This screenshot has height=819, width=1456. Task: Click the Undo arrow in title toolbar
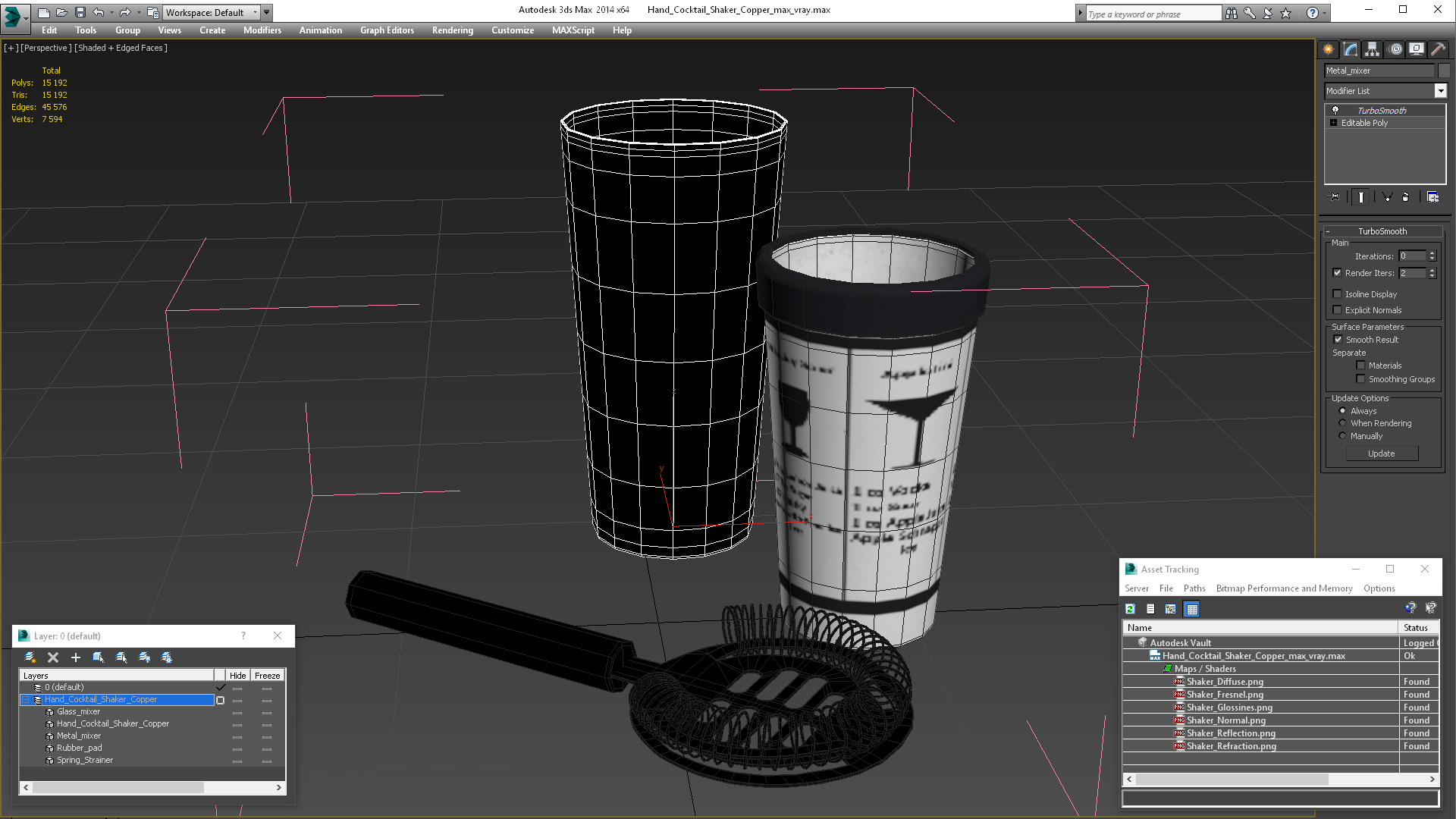(99, 12)
